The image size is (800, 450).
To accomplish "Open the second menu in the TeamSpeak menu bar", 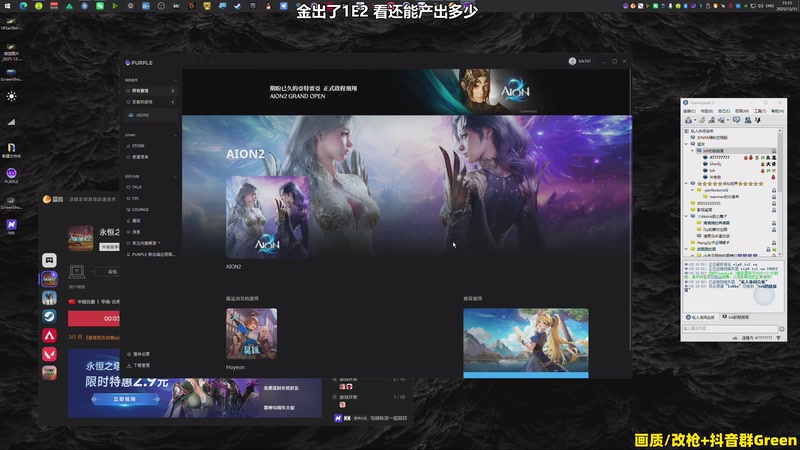I will pyautogui.click(x=707, y=111).
